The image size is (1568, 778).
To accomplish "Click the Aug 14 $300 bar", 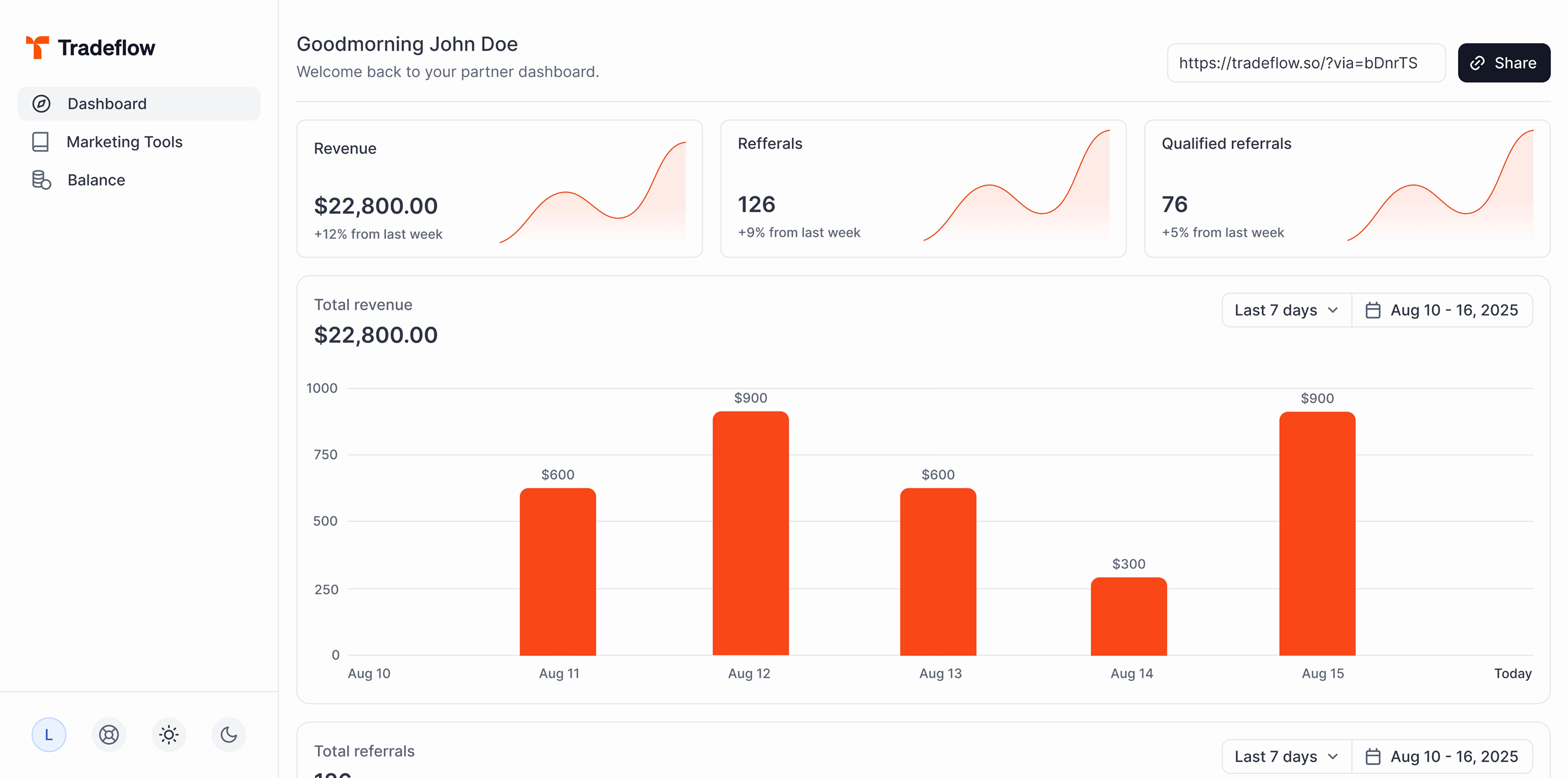I will 1128,617.
